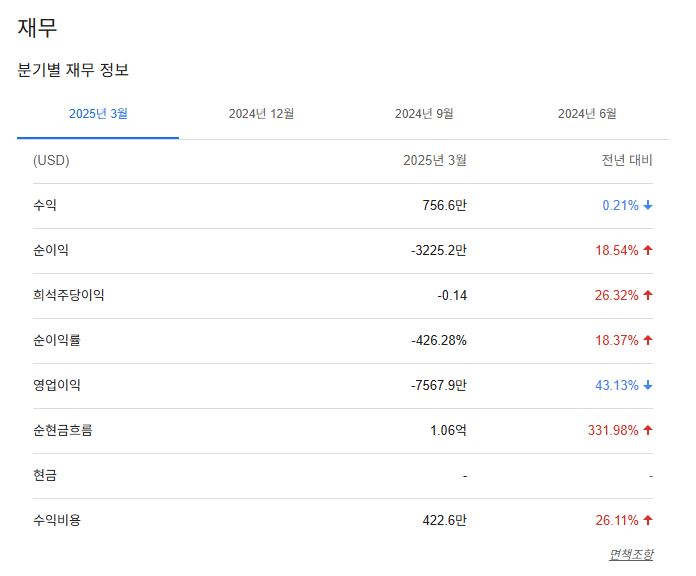The width and height of the screenshot is (696, 576).
Task: Select the 순현금흐름 row label
Action: pyautogui.click(x=63, y=430)
